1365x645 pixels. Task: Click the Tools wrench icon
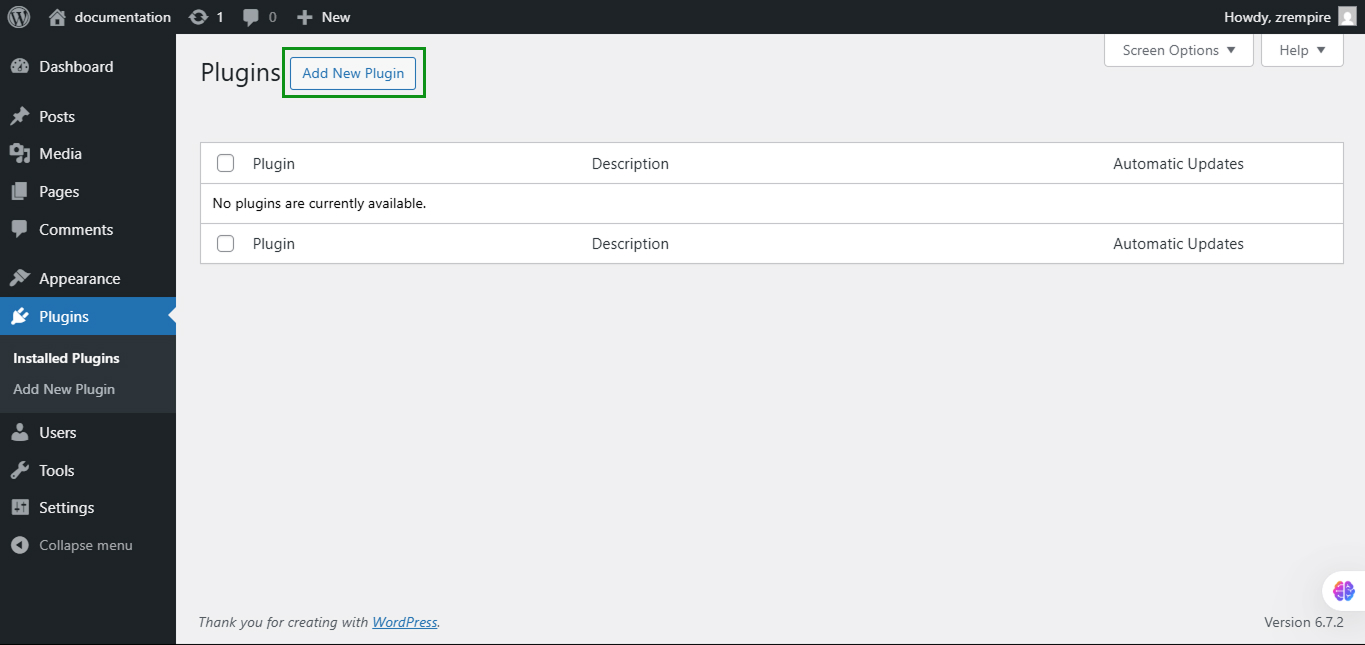[20, 470]
